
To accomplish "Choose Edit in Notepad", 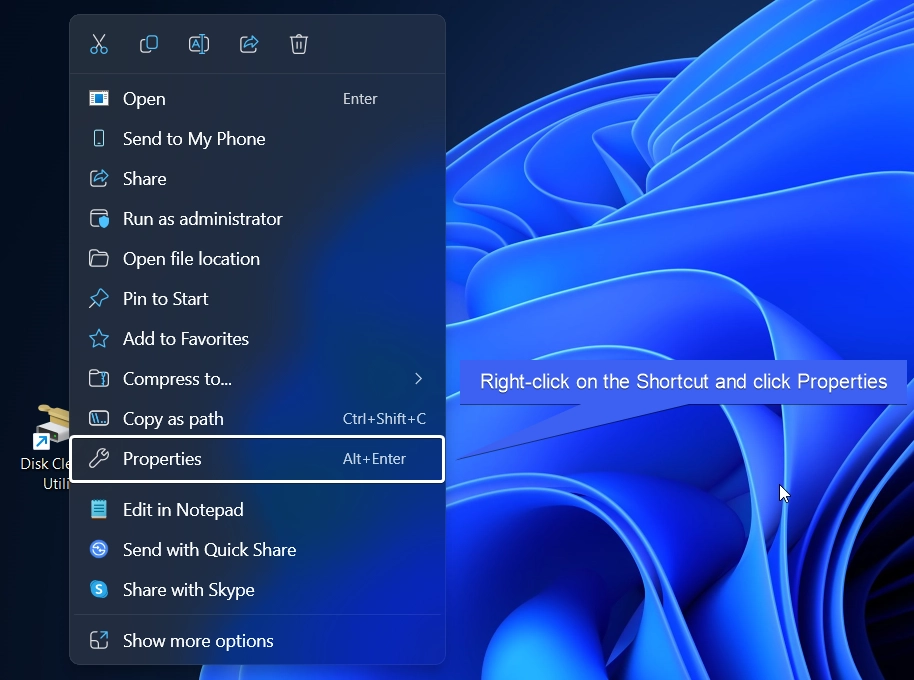I will pyautogui.click(x=257, y=510).
